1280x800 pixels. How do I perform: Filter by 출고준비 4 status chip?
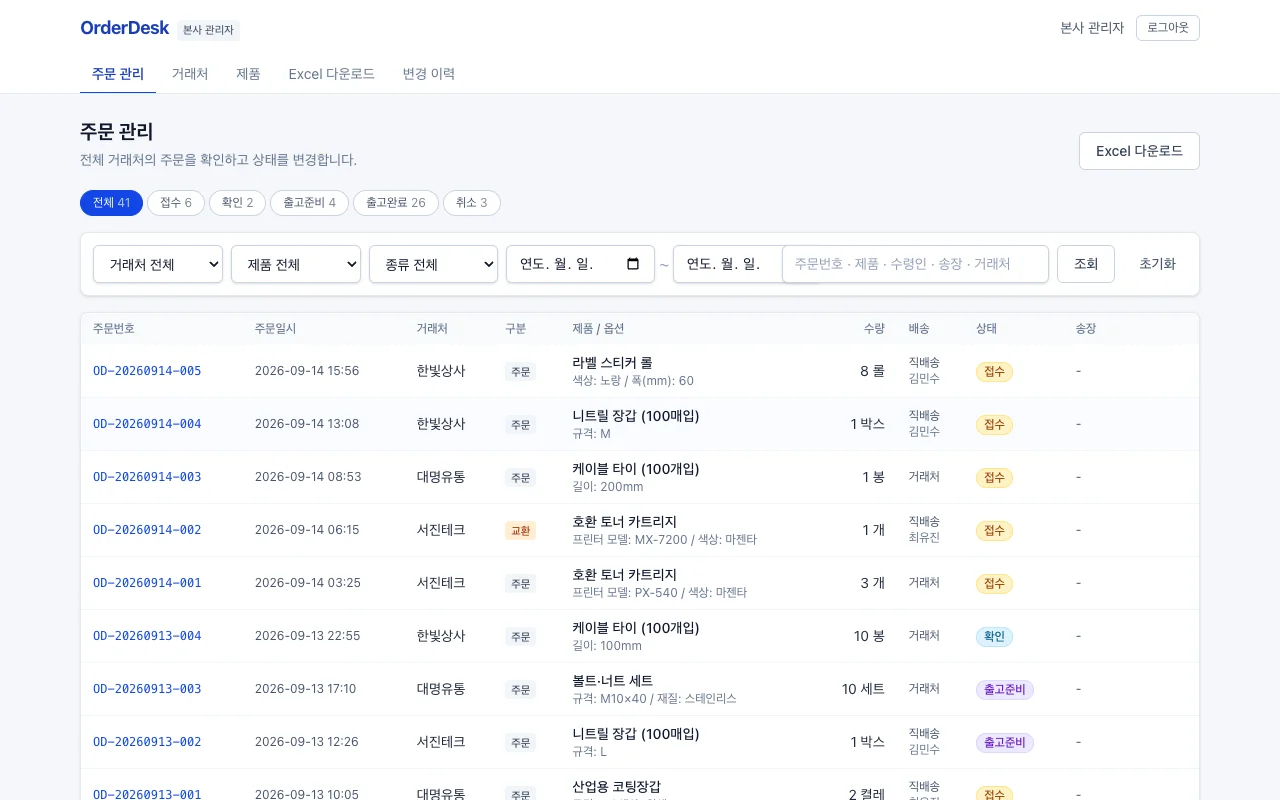pyautogui.click(x=309, y=203)
